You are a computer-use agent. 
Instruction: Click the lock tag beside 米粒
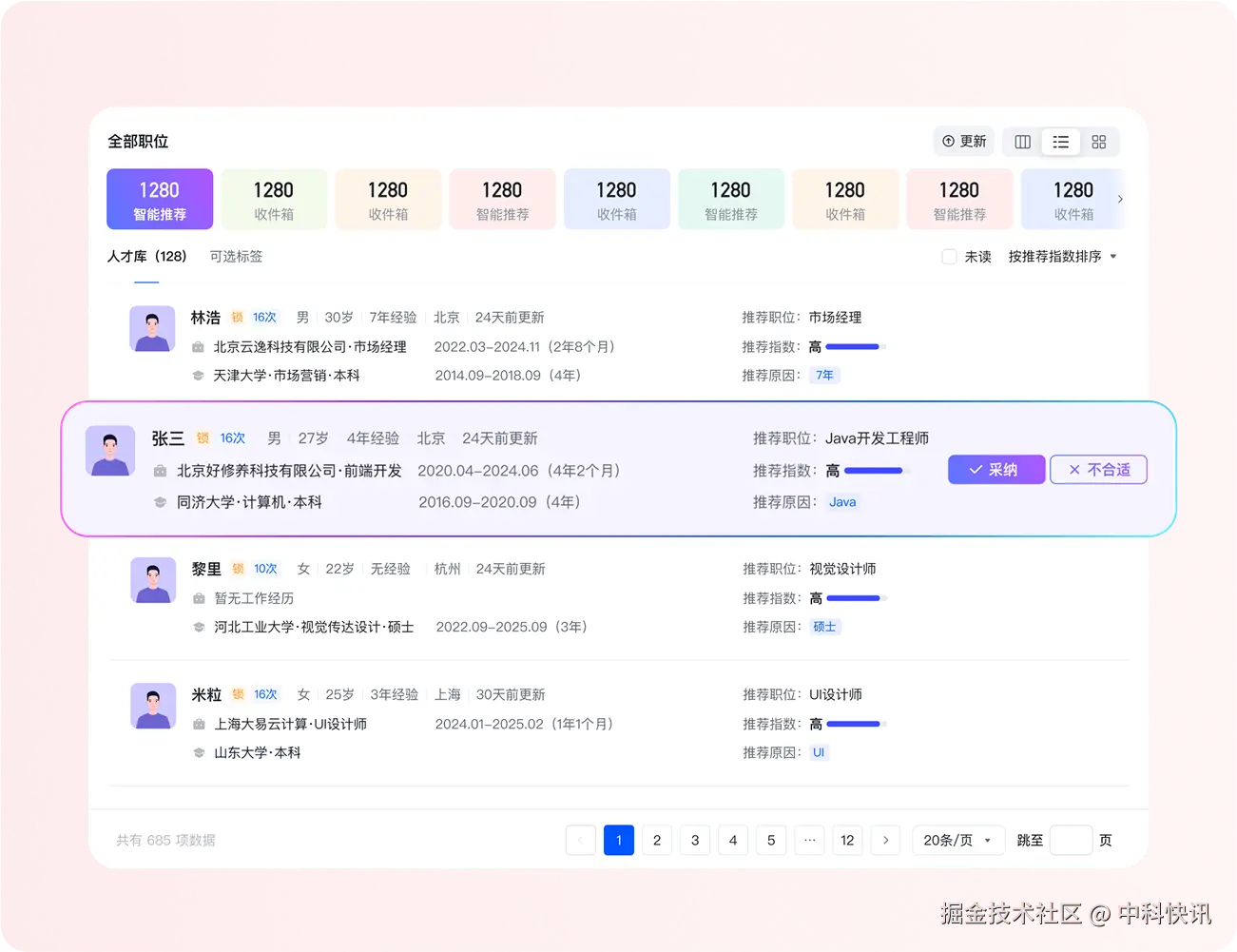click(x=239, y=694)
